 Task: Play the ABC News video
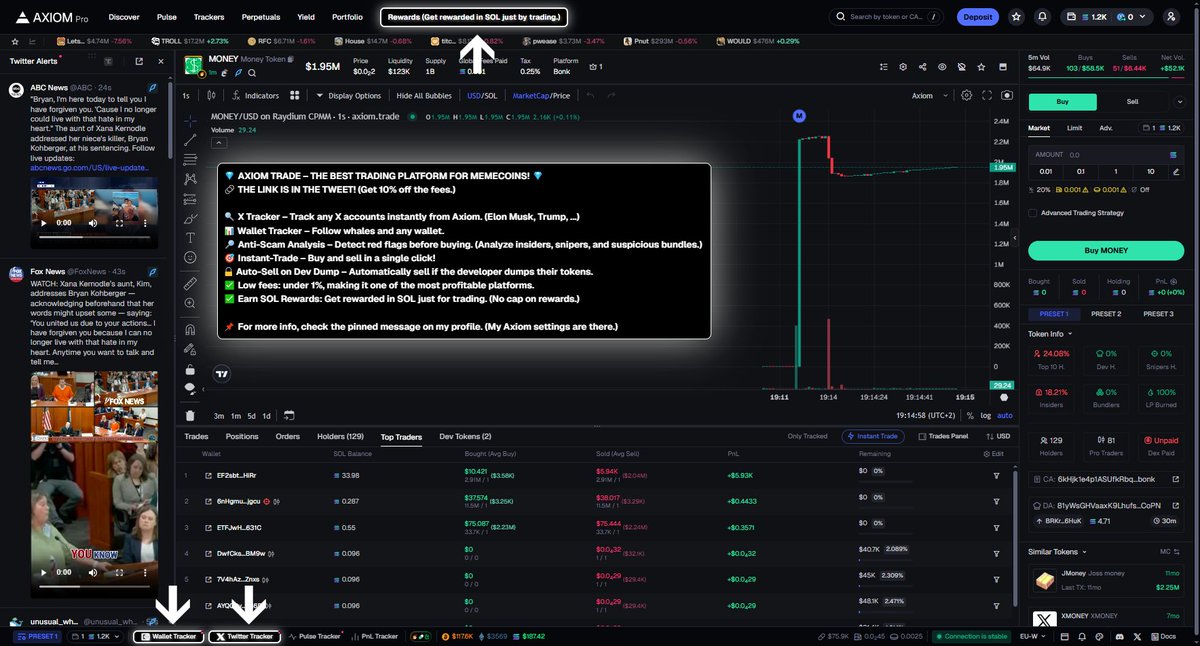pyautogui.click(x=43, y=223)
